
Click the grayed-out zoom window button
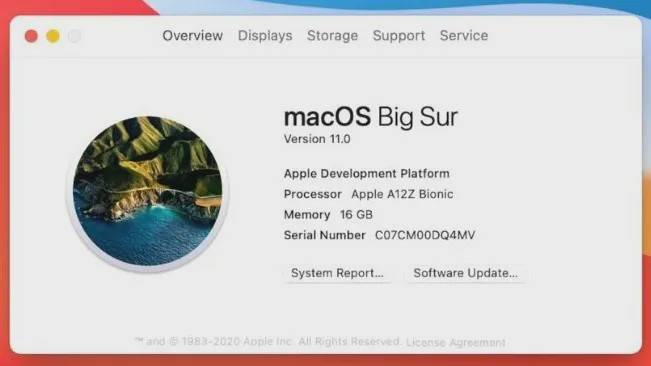pos(74,36)
